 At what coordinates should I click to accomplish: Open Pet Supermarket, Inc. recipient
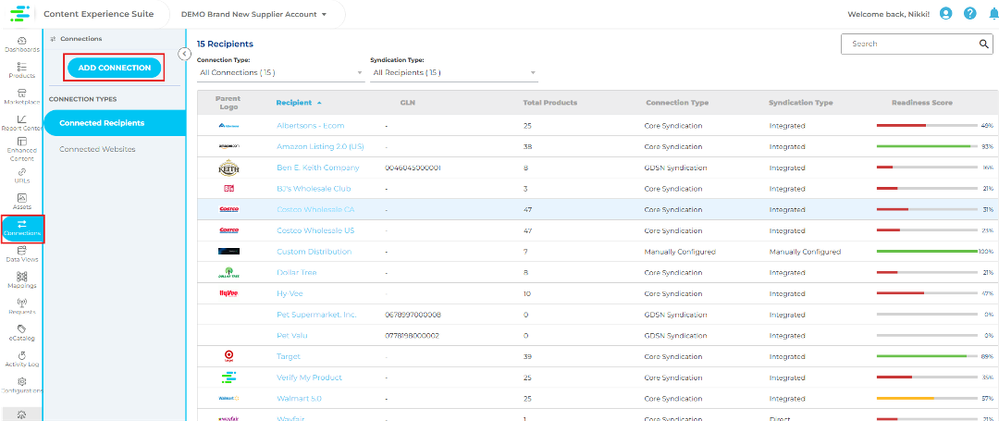pyautogui.click(x=316, y=315)
